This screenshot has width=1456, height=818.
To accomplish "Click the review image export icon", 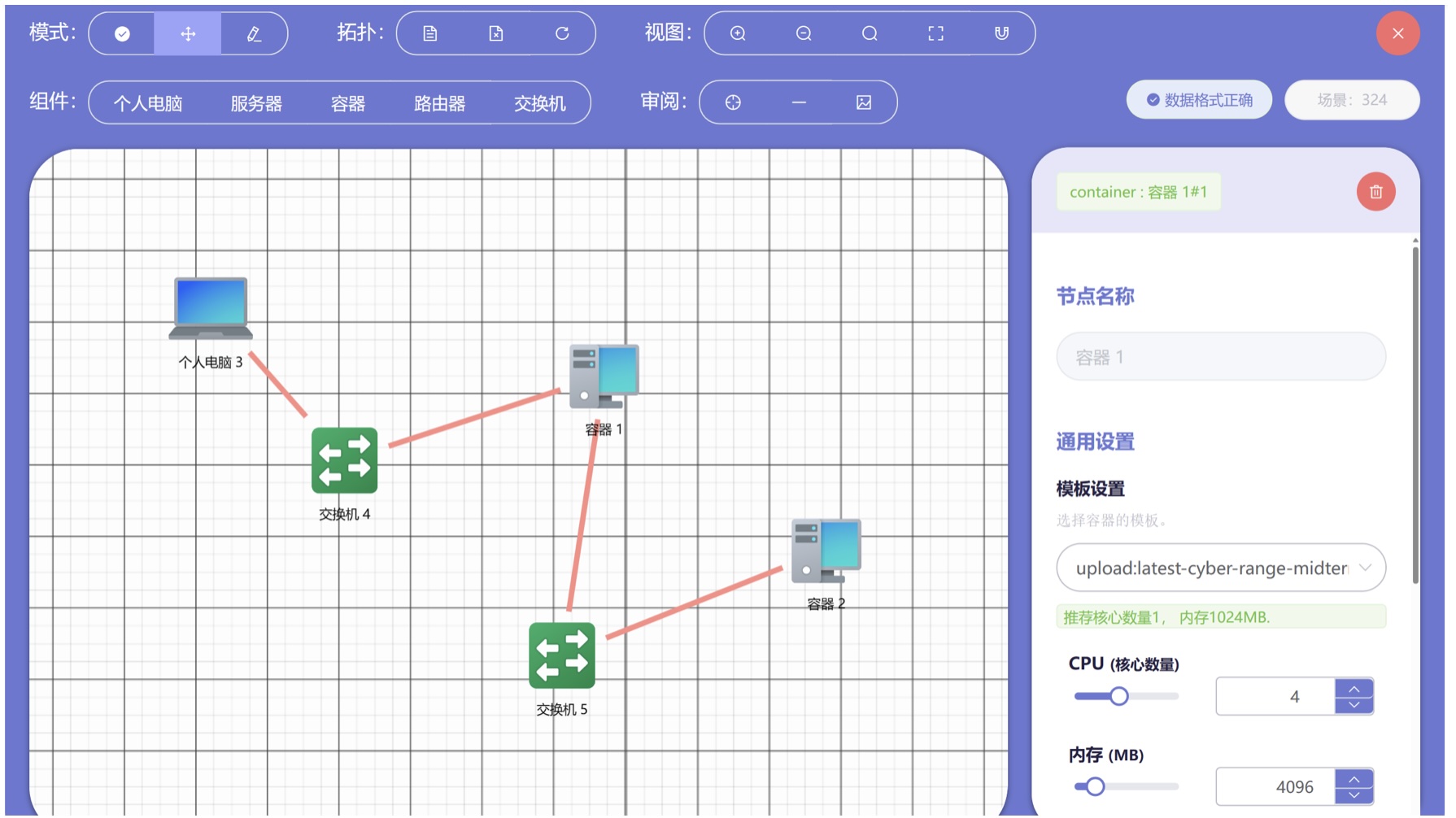I will 864,102.
